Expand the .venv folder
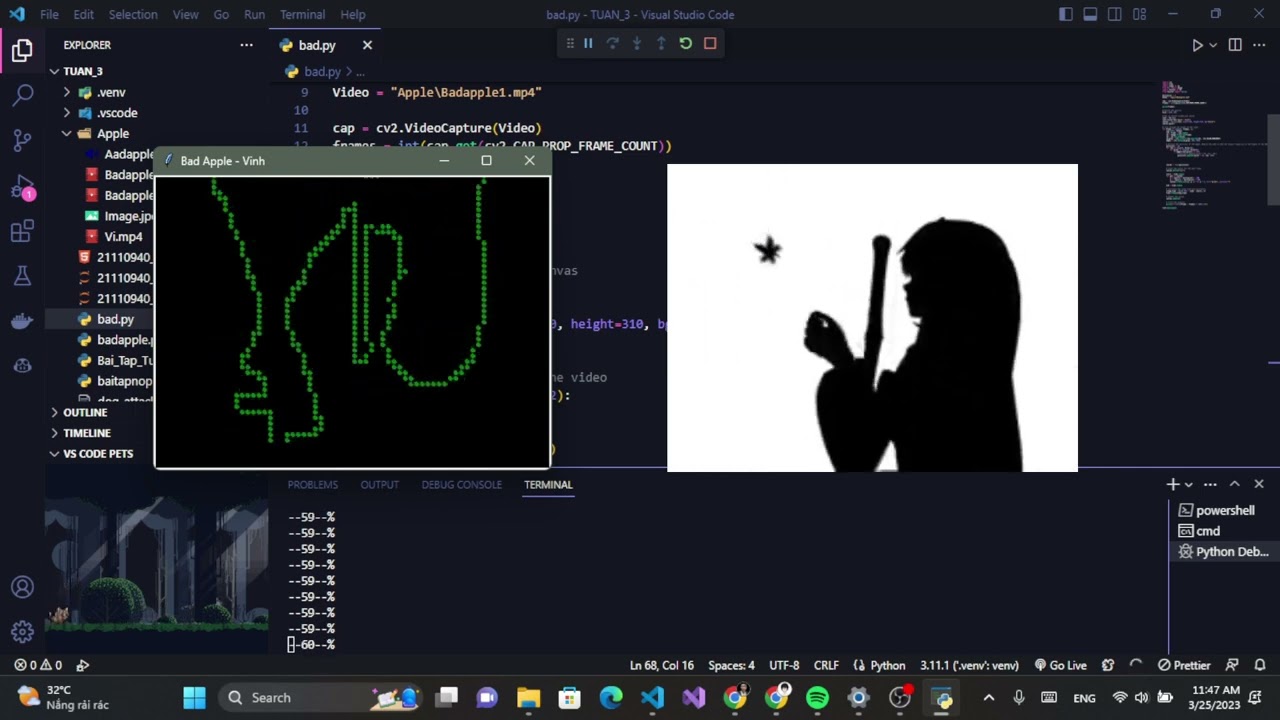The width and height of the screenshot is (1280, 720). click(x=110, y=92)
